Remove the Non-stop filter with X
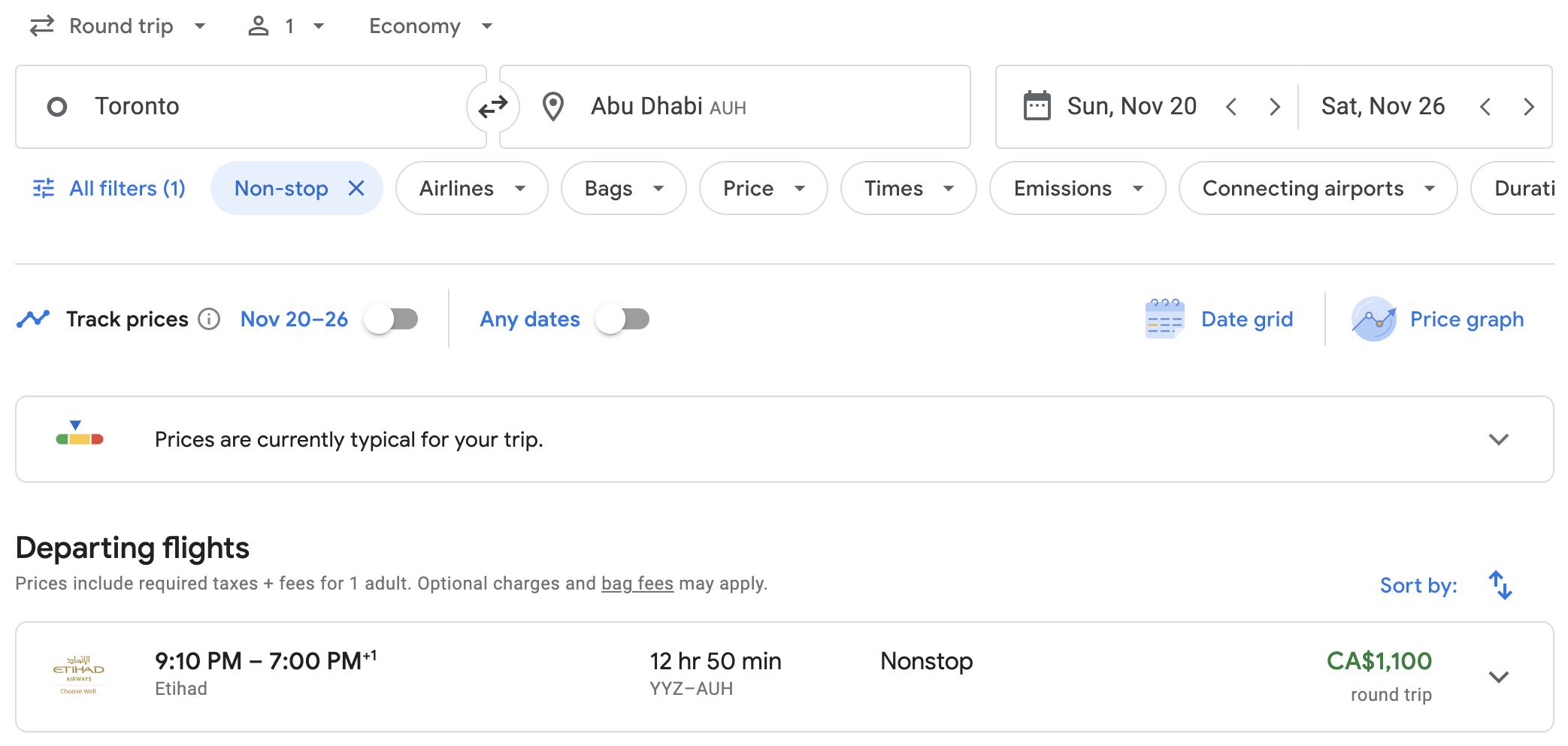Image resolution: width=1568 pixels, height=746 pixels. coord(356,188)
